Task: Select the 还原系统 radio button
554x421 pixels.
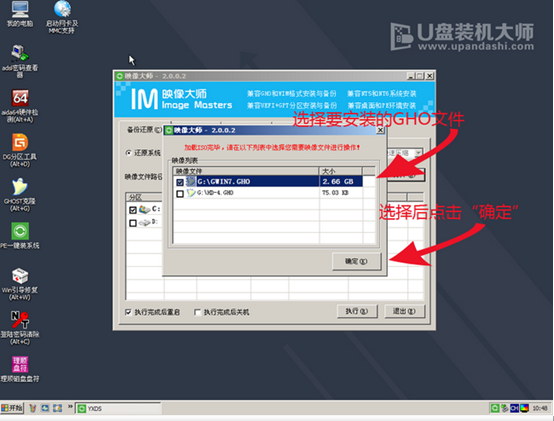Action: [128, 153]
